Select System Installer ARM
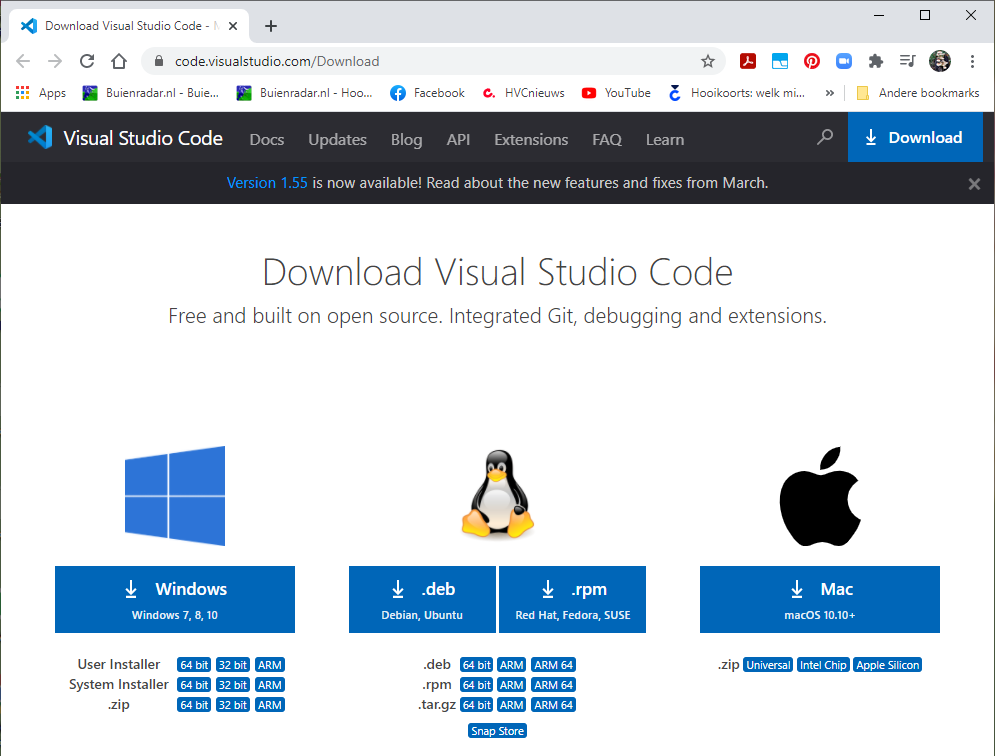The image size is (995, 756). click(x=270, y=685)
